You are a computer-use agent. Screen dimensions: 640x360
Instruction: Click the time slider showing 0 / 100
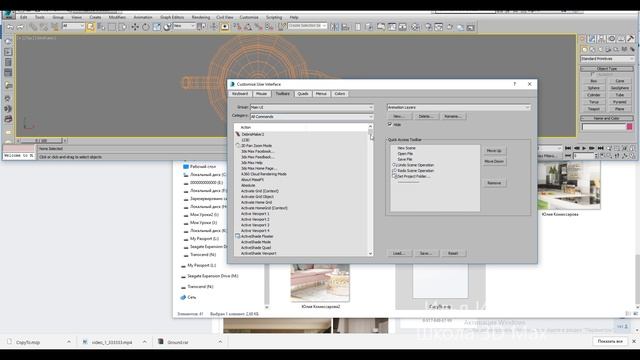41,141
